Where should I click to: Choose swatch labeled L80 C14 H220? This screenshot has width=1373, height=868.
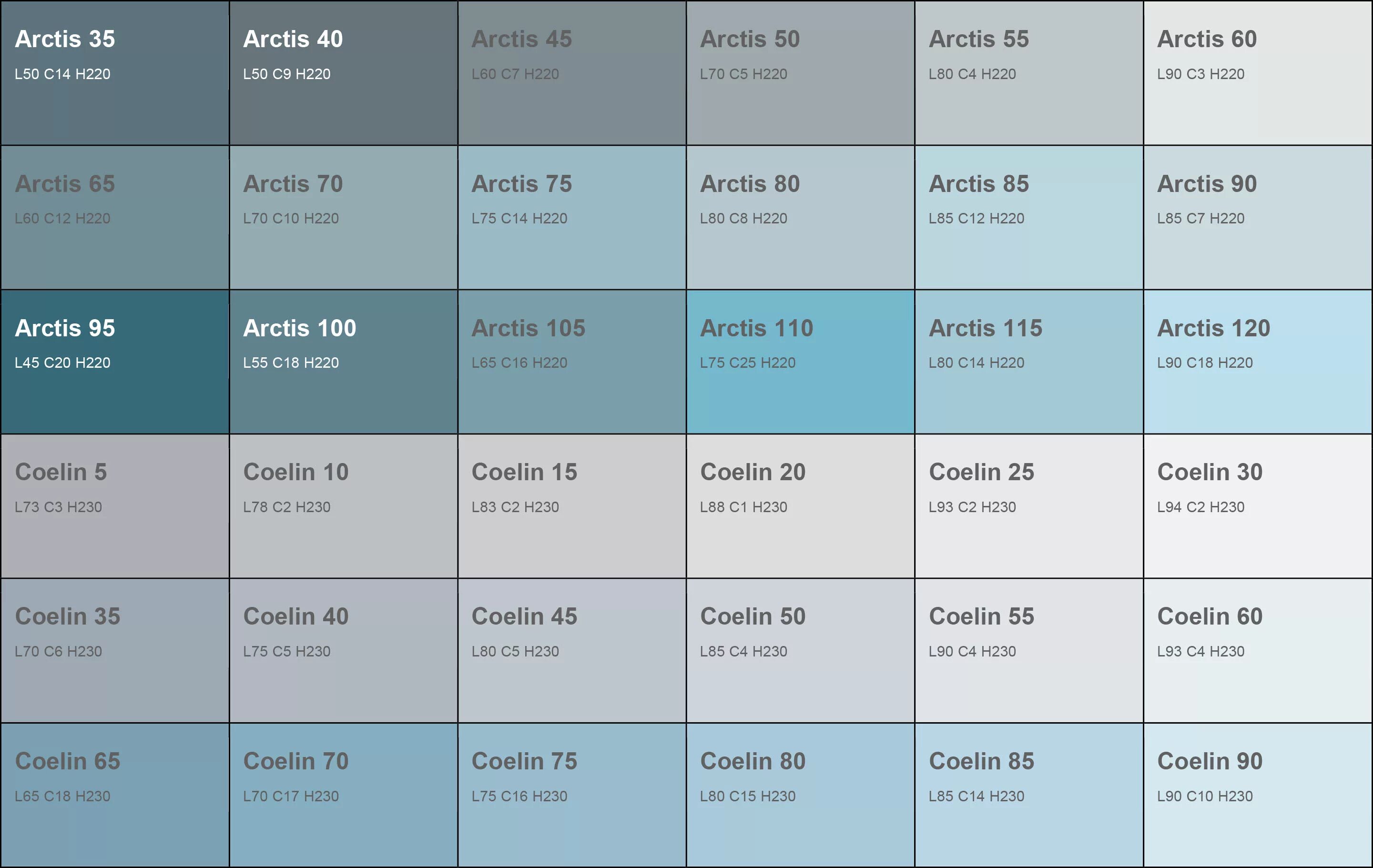1029,362
